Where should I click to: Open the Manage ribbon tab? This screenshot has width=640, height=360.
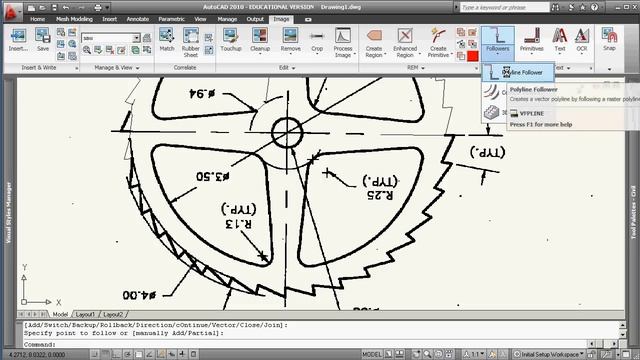click(x=227, y=19)
